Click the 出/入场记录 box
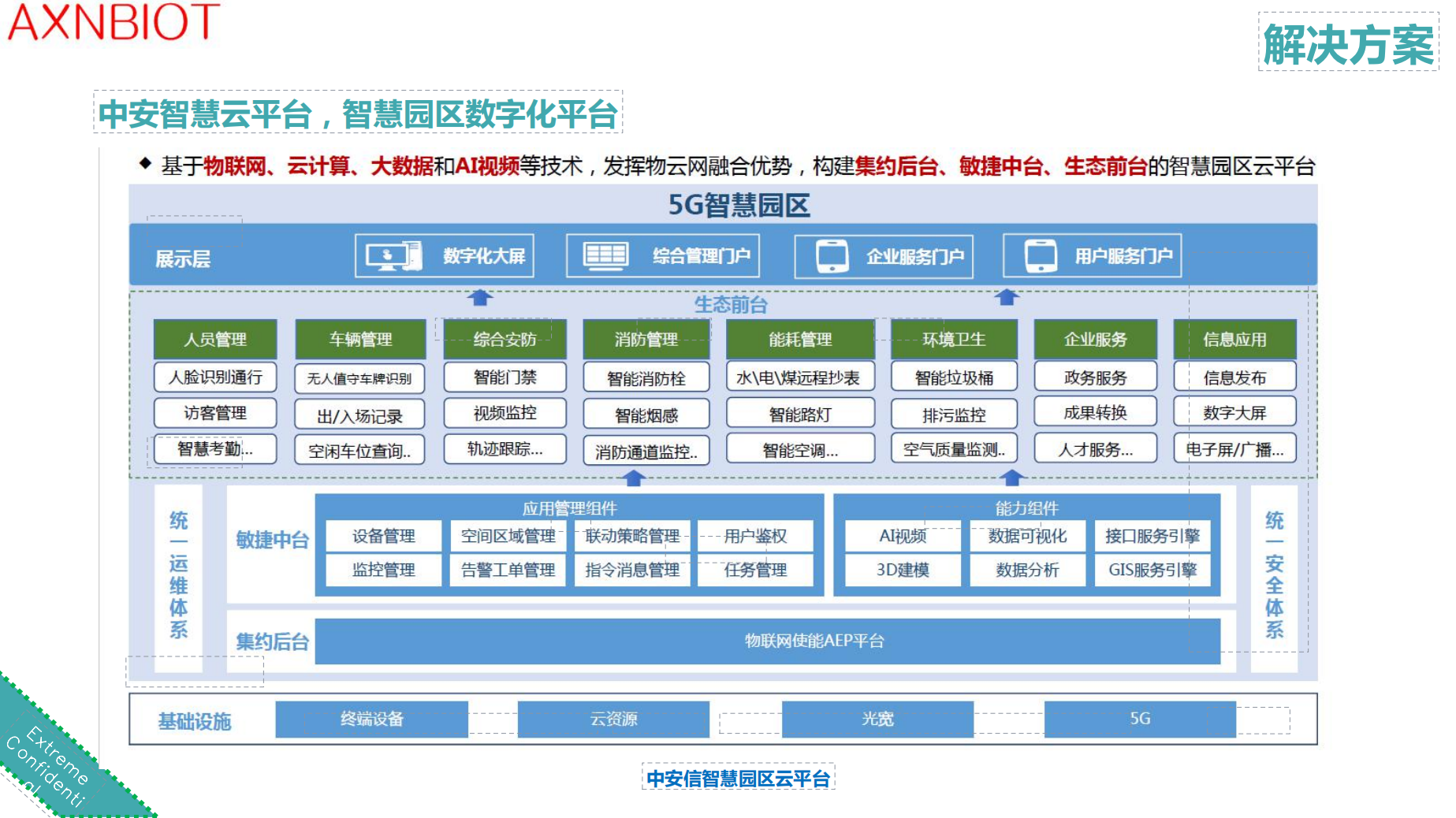The image size is (1456, 818). [x=359, y=415]
